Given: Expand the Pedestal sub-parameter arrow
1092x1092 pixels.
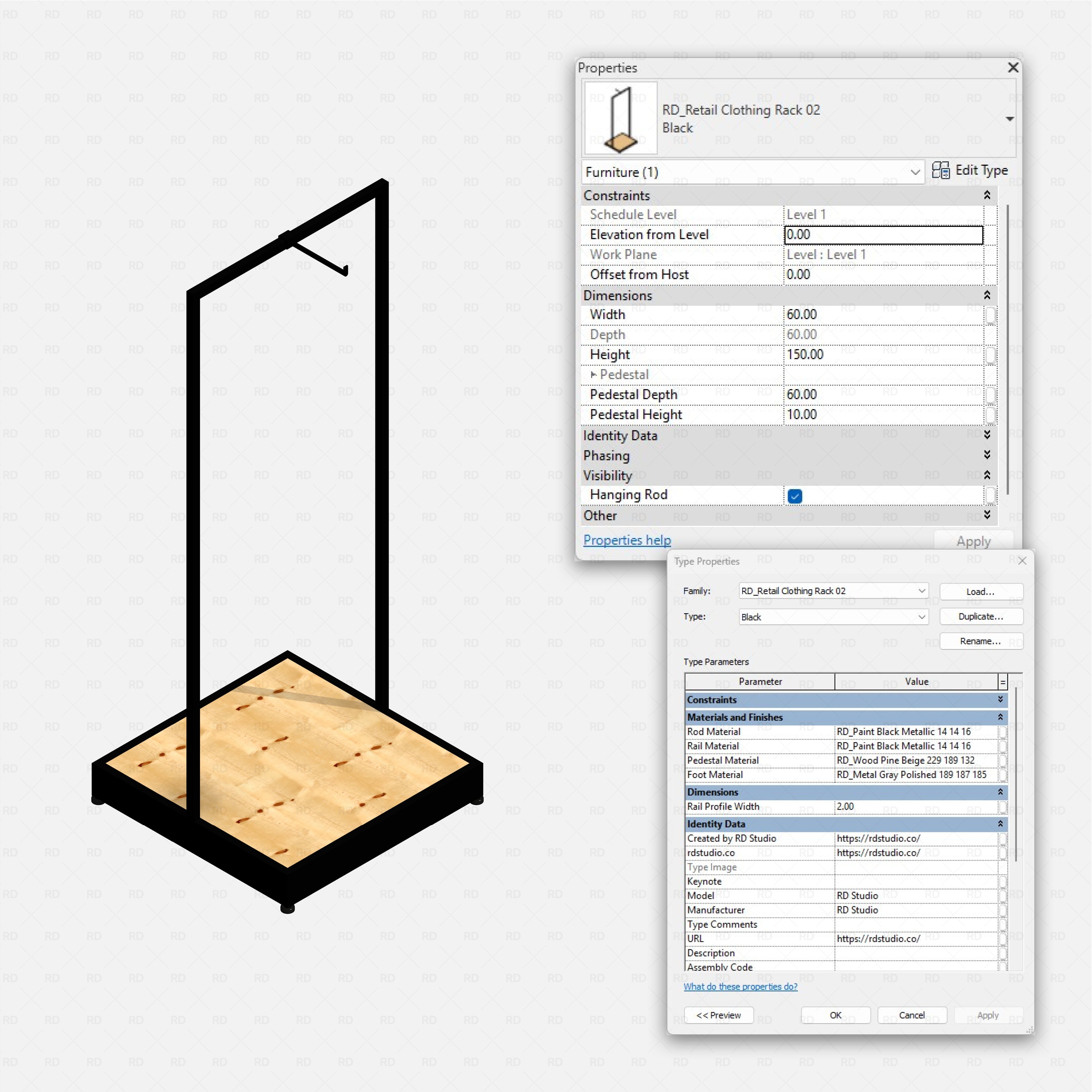Looking at the screenshot, I should point(593,375).
